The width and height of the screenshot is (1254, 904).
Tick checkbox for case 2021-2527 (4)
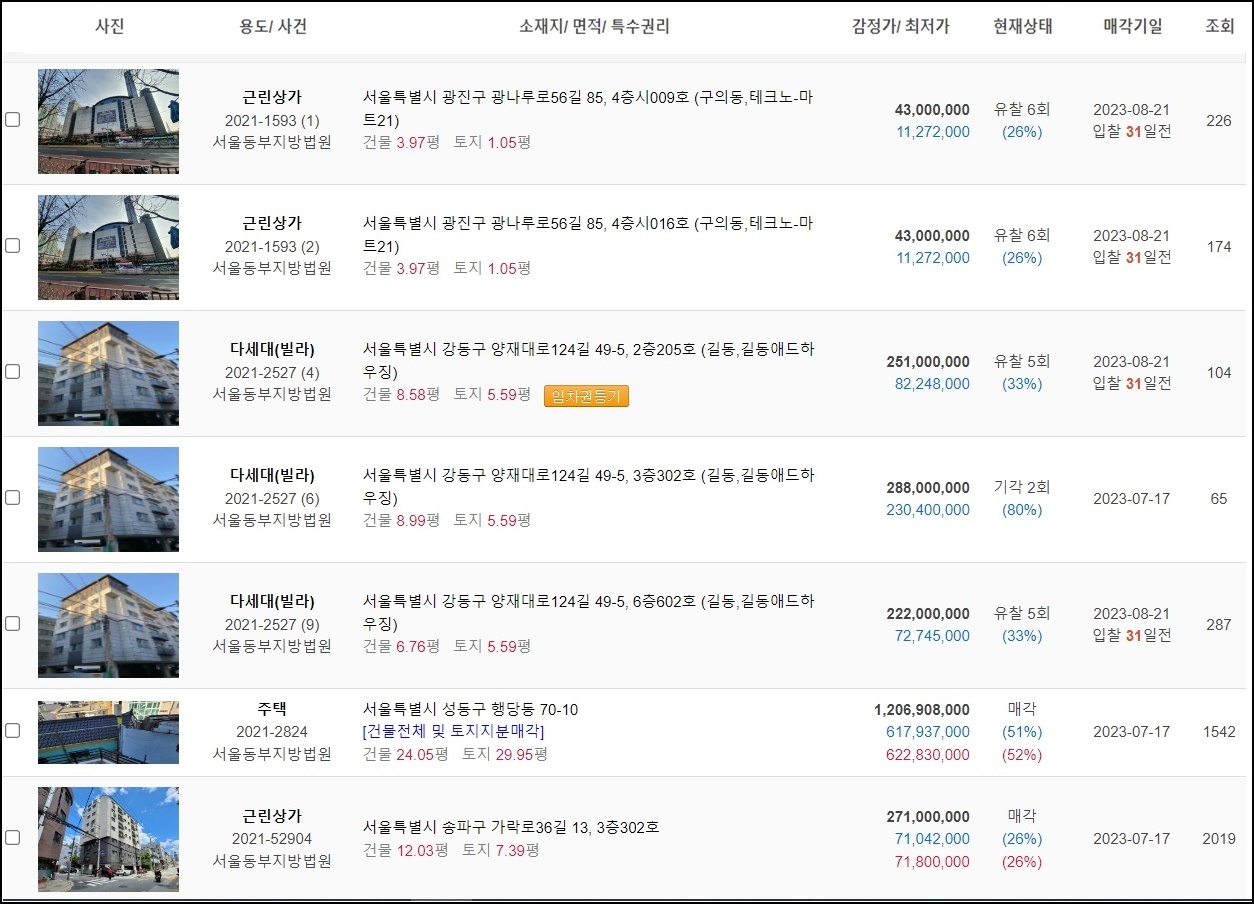click(x=12, y=372)
